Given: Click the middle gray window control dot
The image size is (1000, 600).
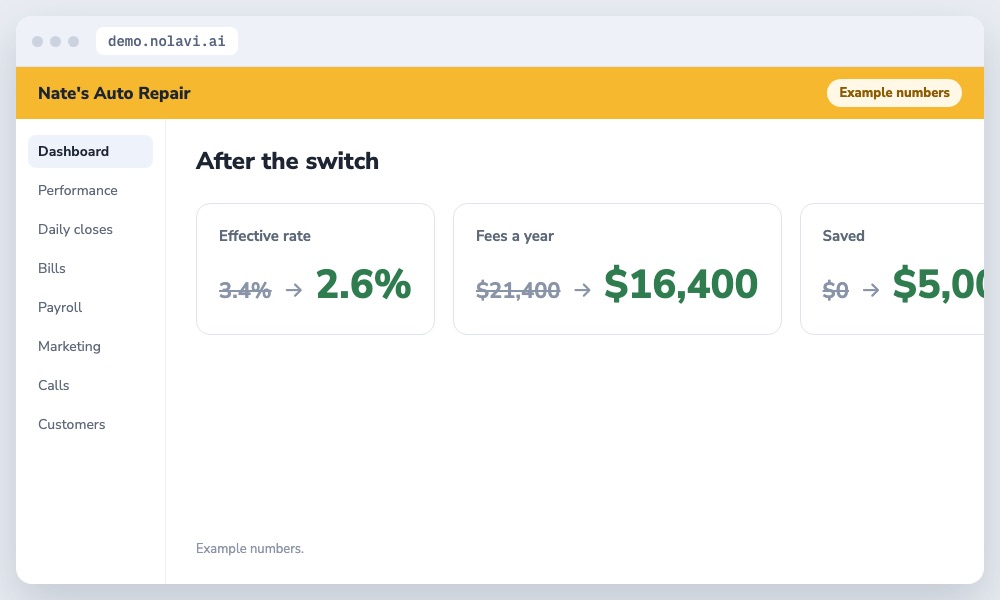Looking at the screenshot, I should [x=55, y=41].
